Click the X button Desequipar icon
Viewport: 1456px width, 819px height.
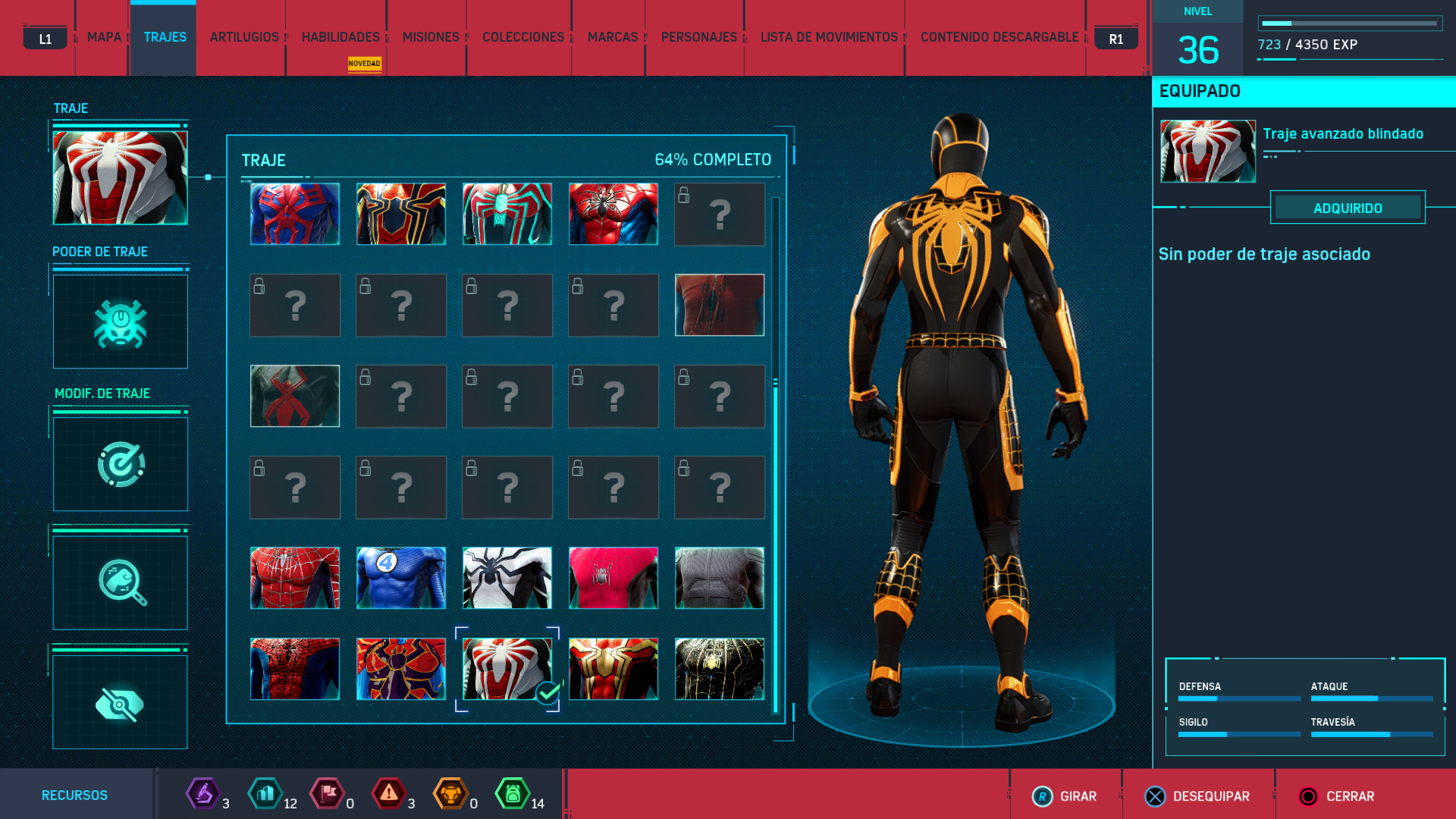pyautogui.click(x=1155, y=796)
